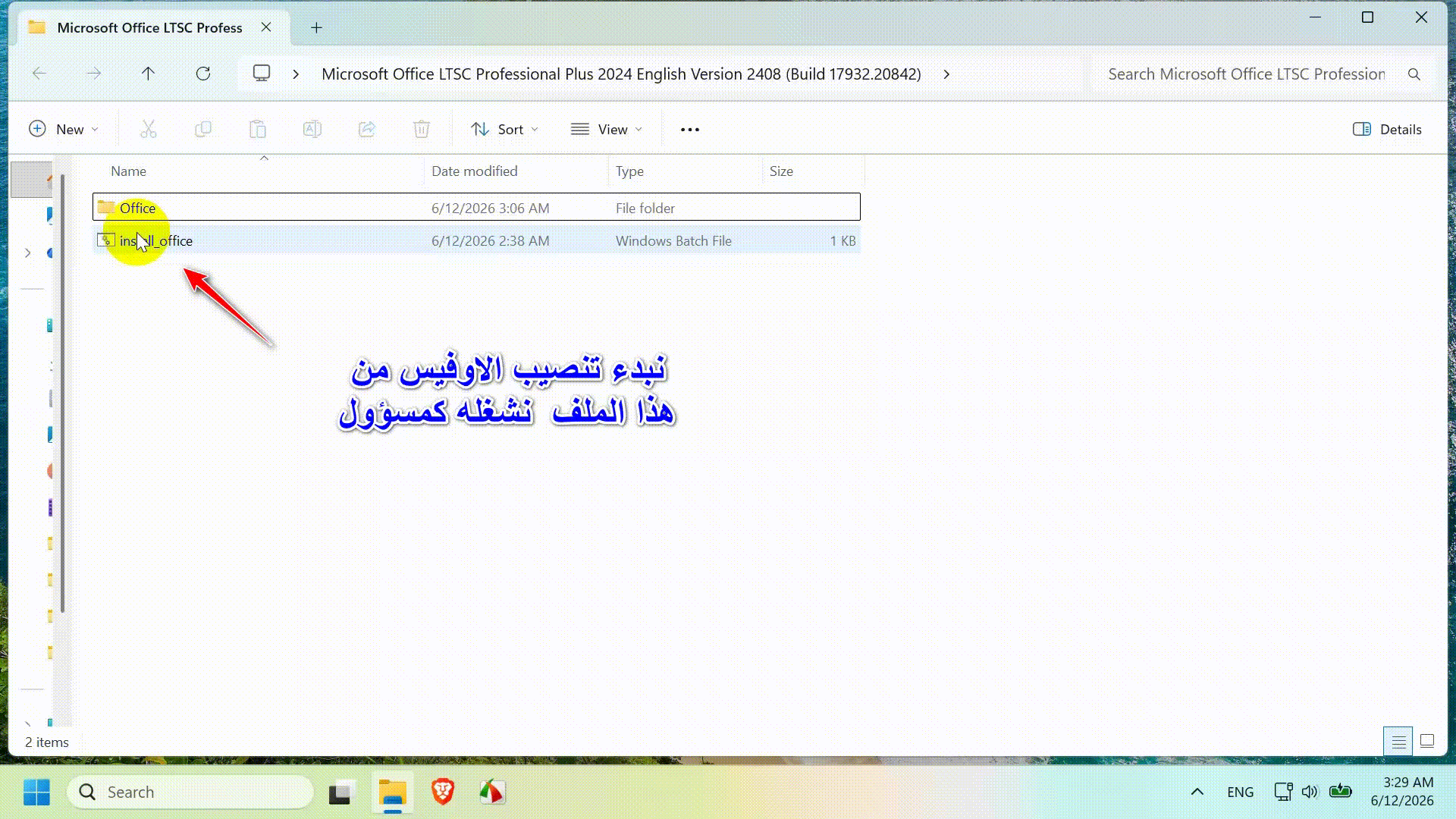This screenshot has width=1456, height=819.
Task: Open the See more ellipsis menu
Action: pos(690,130)
